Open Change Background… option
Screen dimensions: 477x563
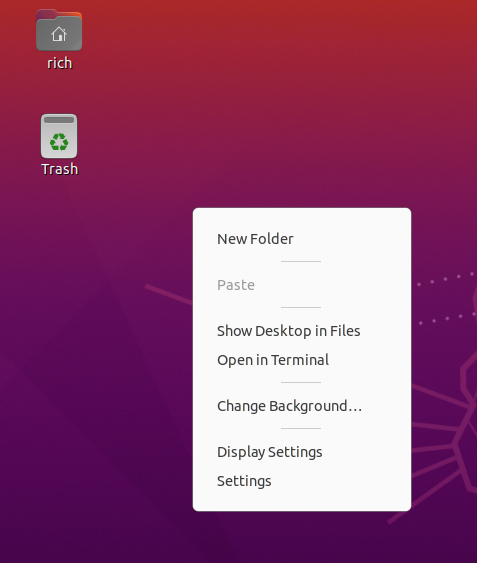302,406
